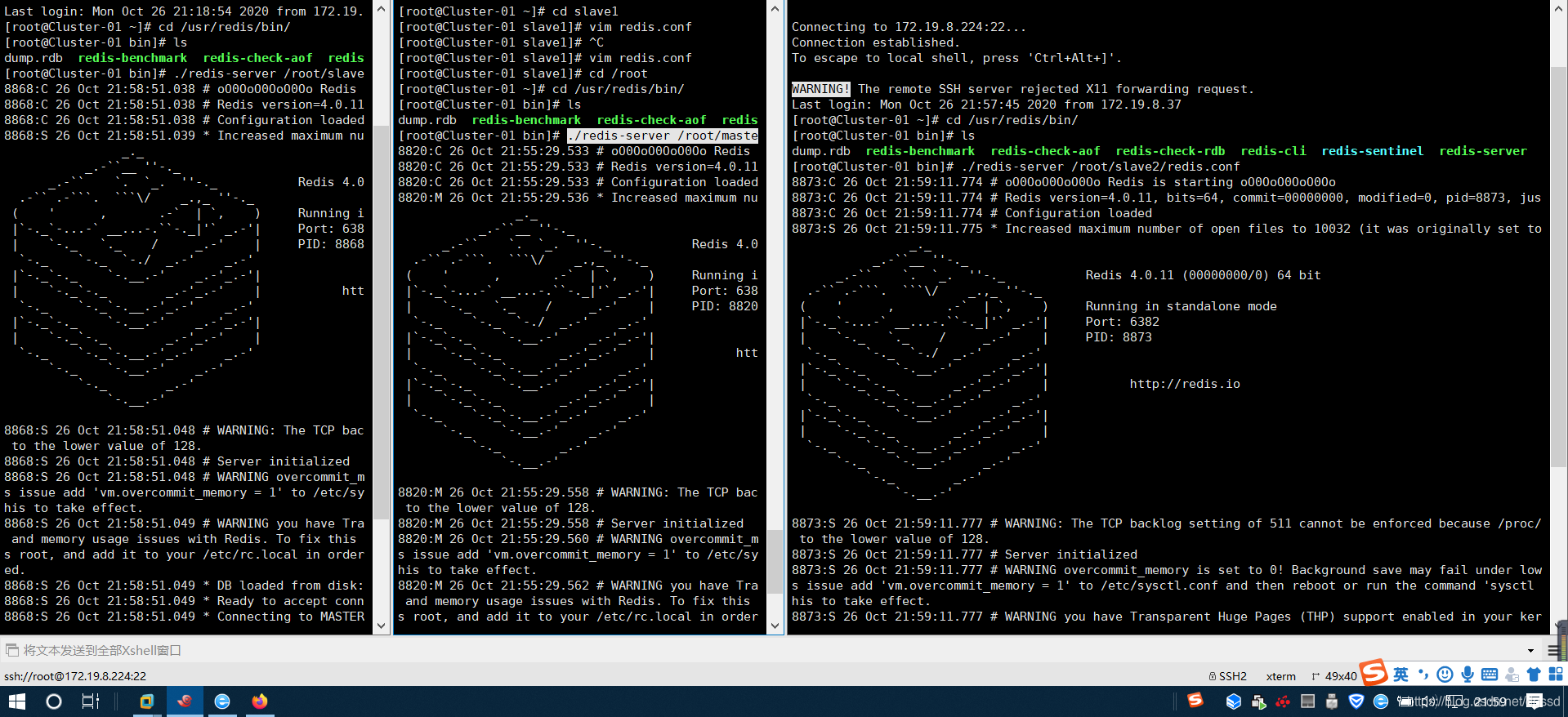Click 'Port: 6382' in right terminal
This screenshot has height=717, width=1568.
tap(1122, 322)
